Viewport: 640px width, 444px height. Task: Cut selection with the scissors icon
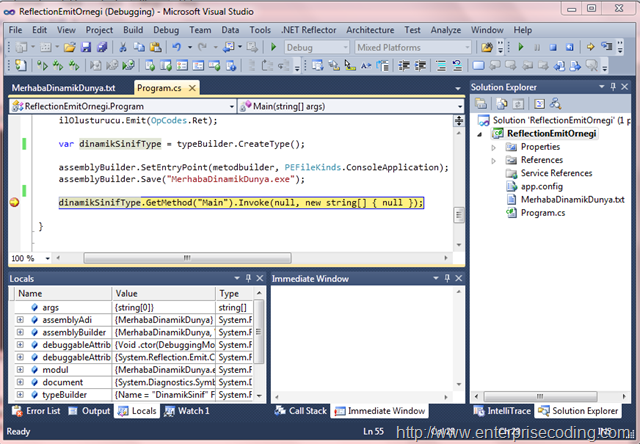[x=122, y=47]
